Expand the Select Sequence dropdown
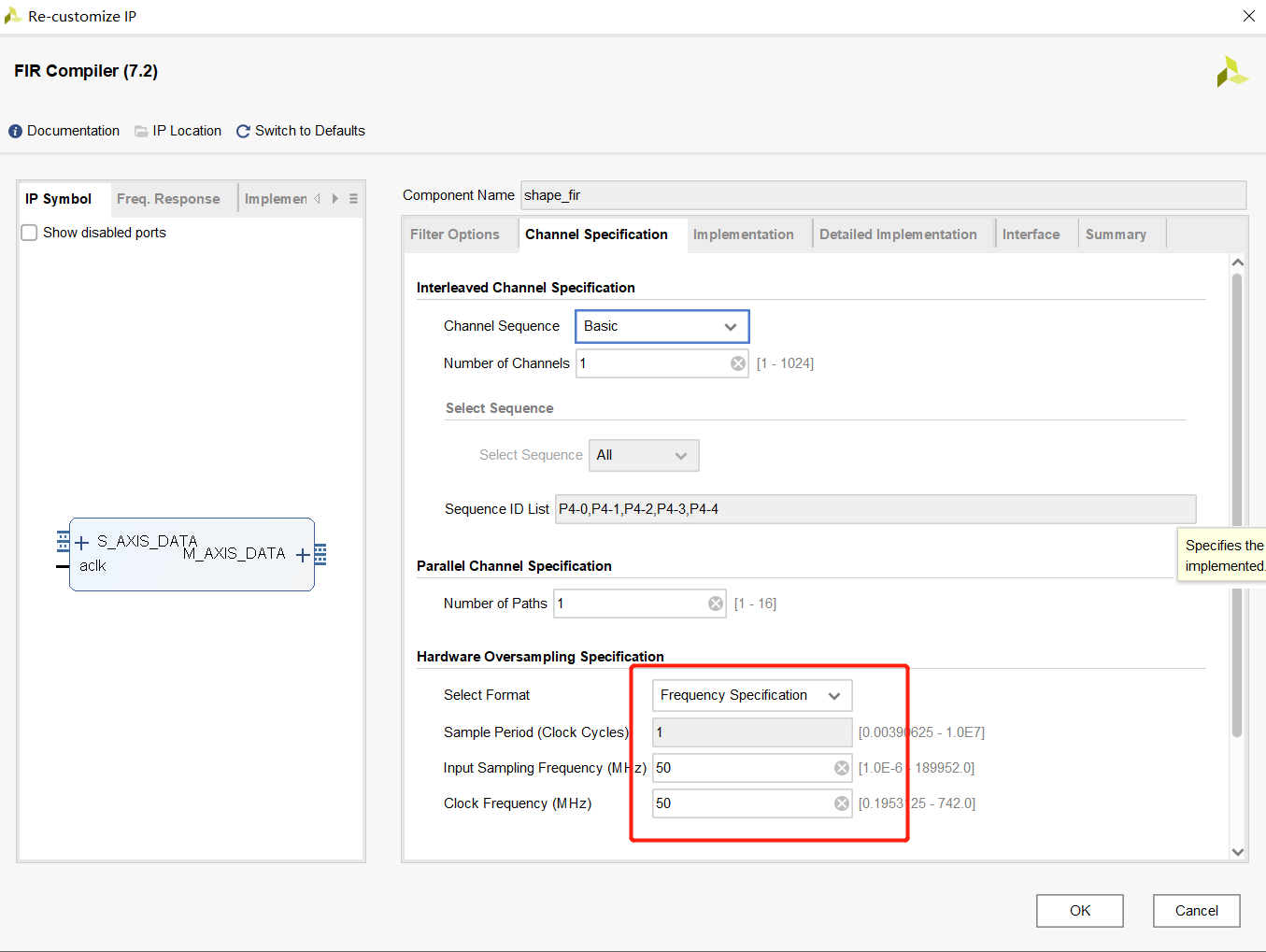Image resolution: width=1266 pixels, height=952 pixels. click(643, 455)
